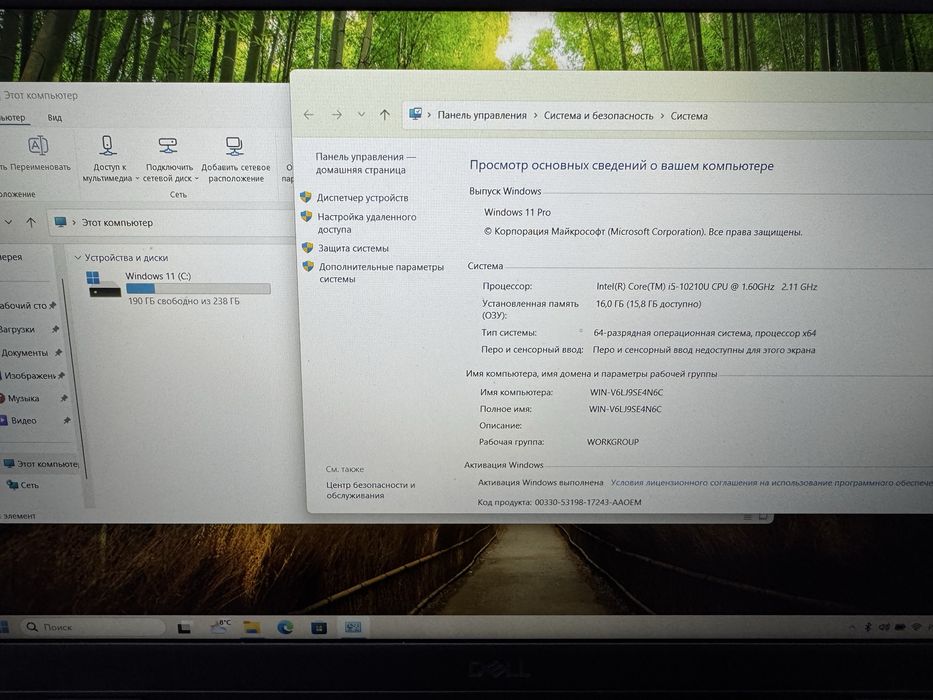Launch Microsoft Edge from the taskbar

click(x=286, y=627)
